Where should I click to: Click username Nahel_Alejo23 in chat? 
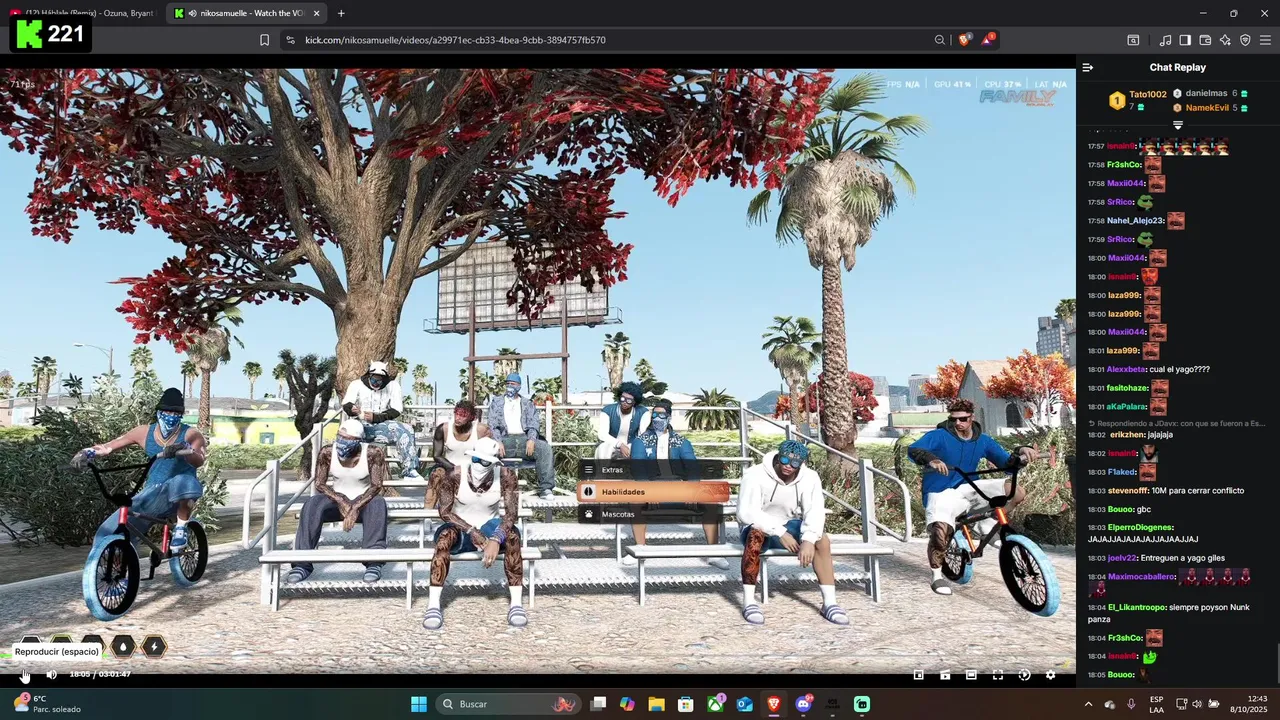click(1135, 221)
